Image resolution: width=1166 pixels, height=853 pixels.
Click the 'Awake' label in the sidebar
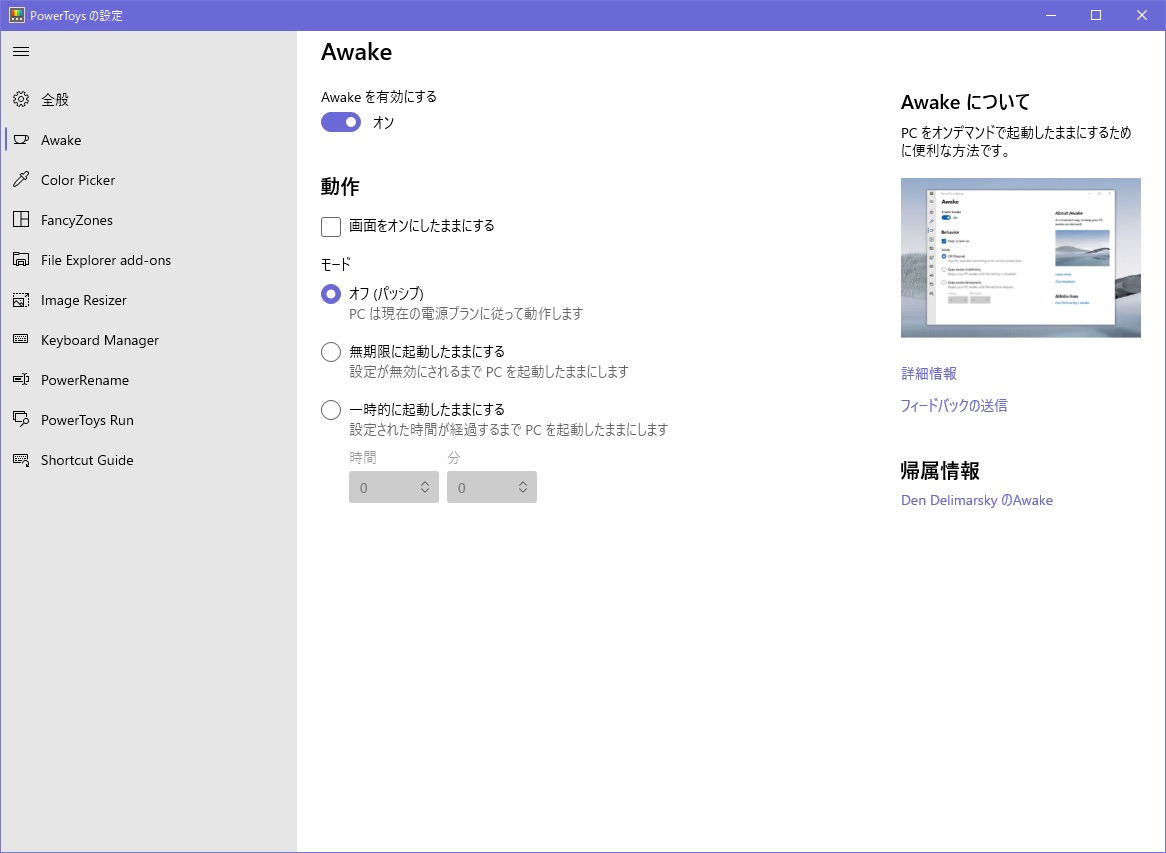coord(61,140)
